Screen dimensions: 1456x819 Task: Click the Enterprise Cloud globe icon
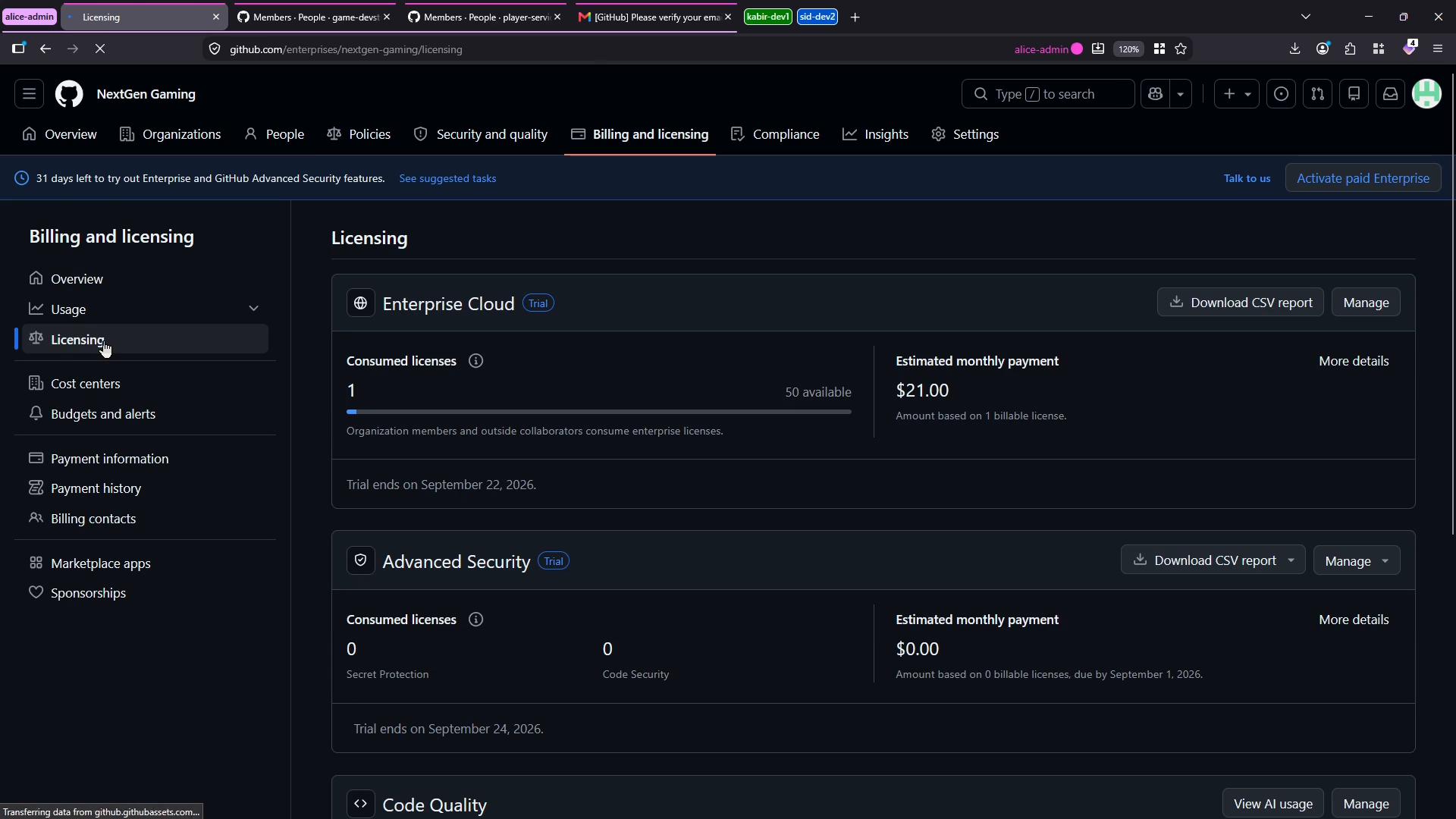[x=360, y=303]
